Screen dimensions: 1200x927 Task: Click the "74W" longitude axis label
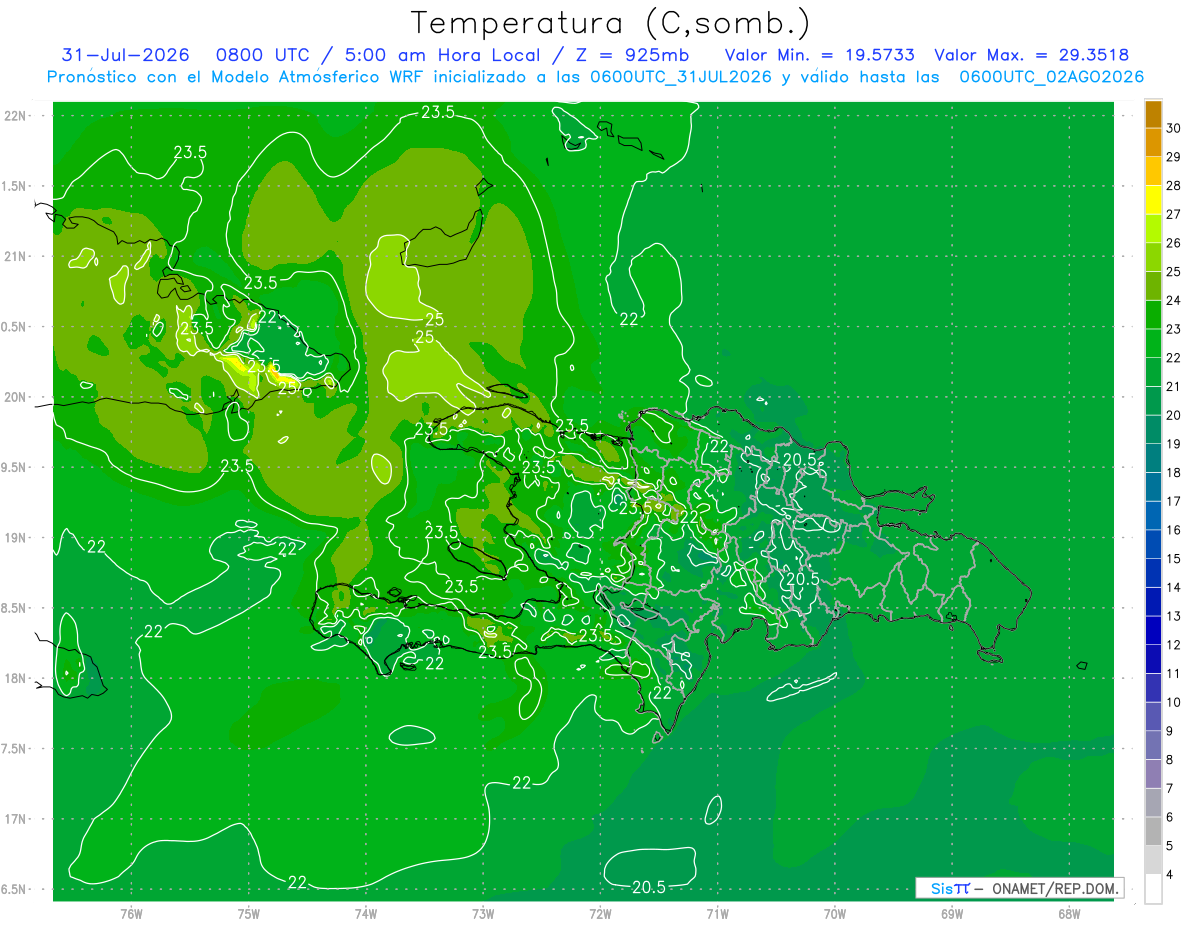coord(366,913)
